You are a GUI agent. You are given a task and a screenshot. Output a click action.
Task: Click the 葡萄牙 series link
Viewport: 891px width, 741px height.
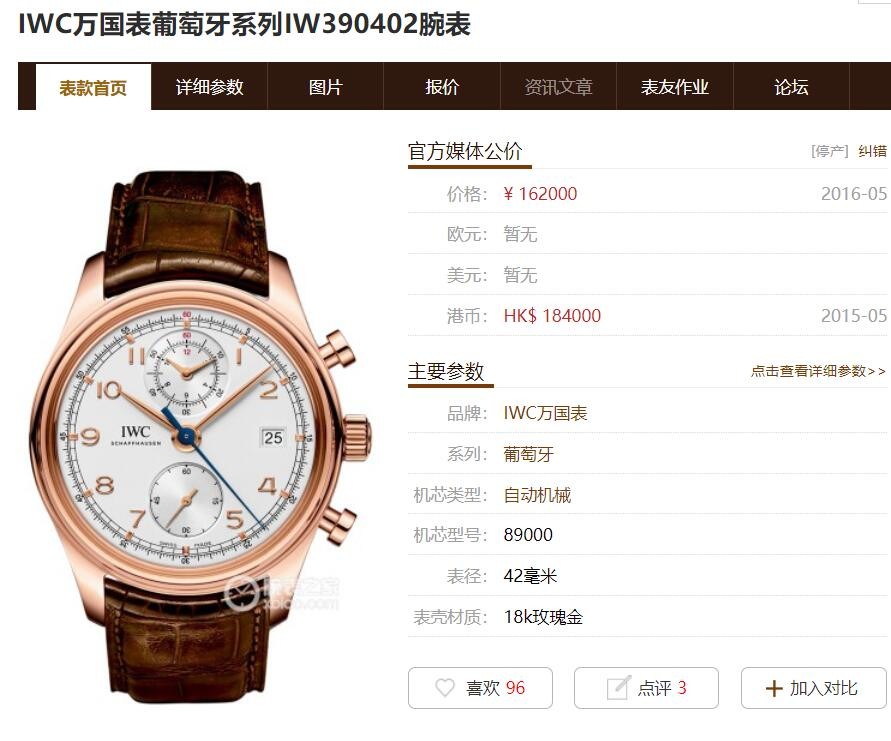(528, 454)
